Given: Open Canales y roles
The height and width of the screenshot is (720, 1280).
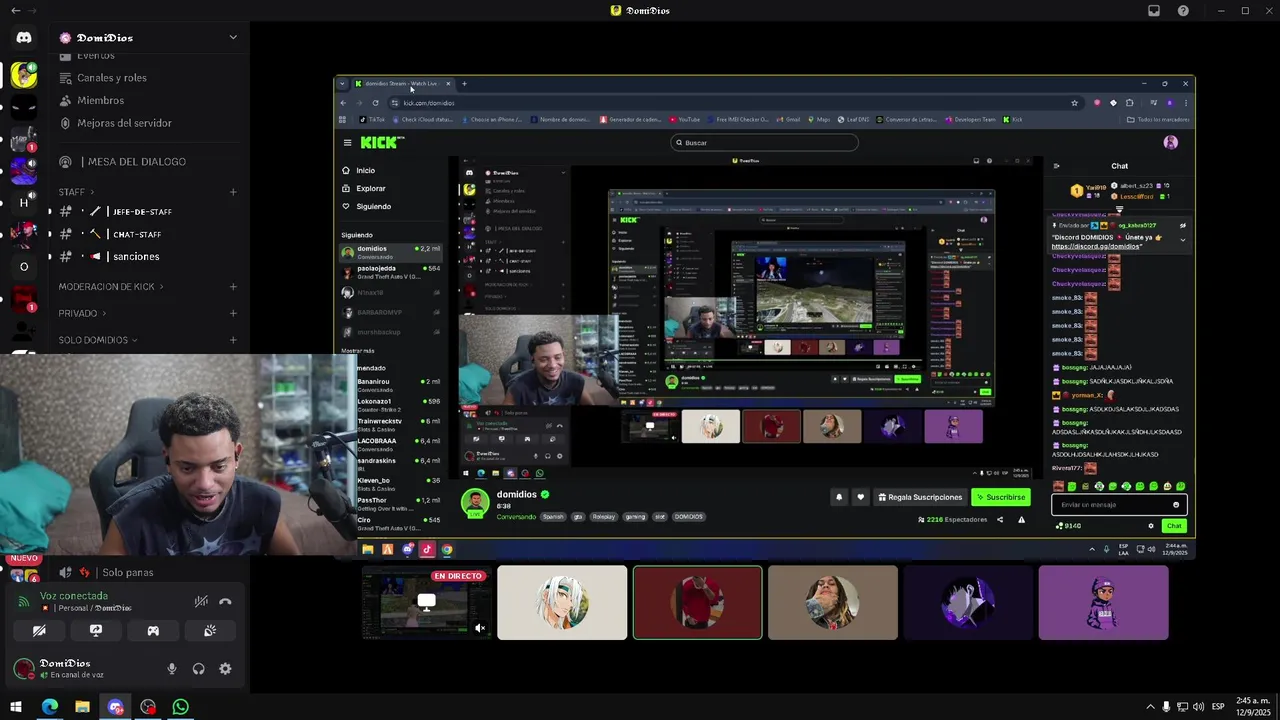Looking at the screenshot, I should tap(112, 78).
